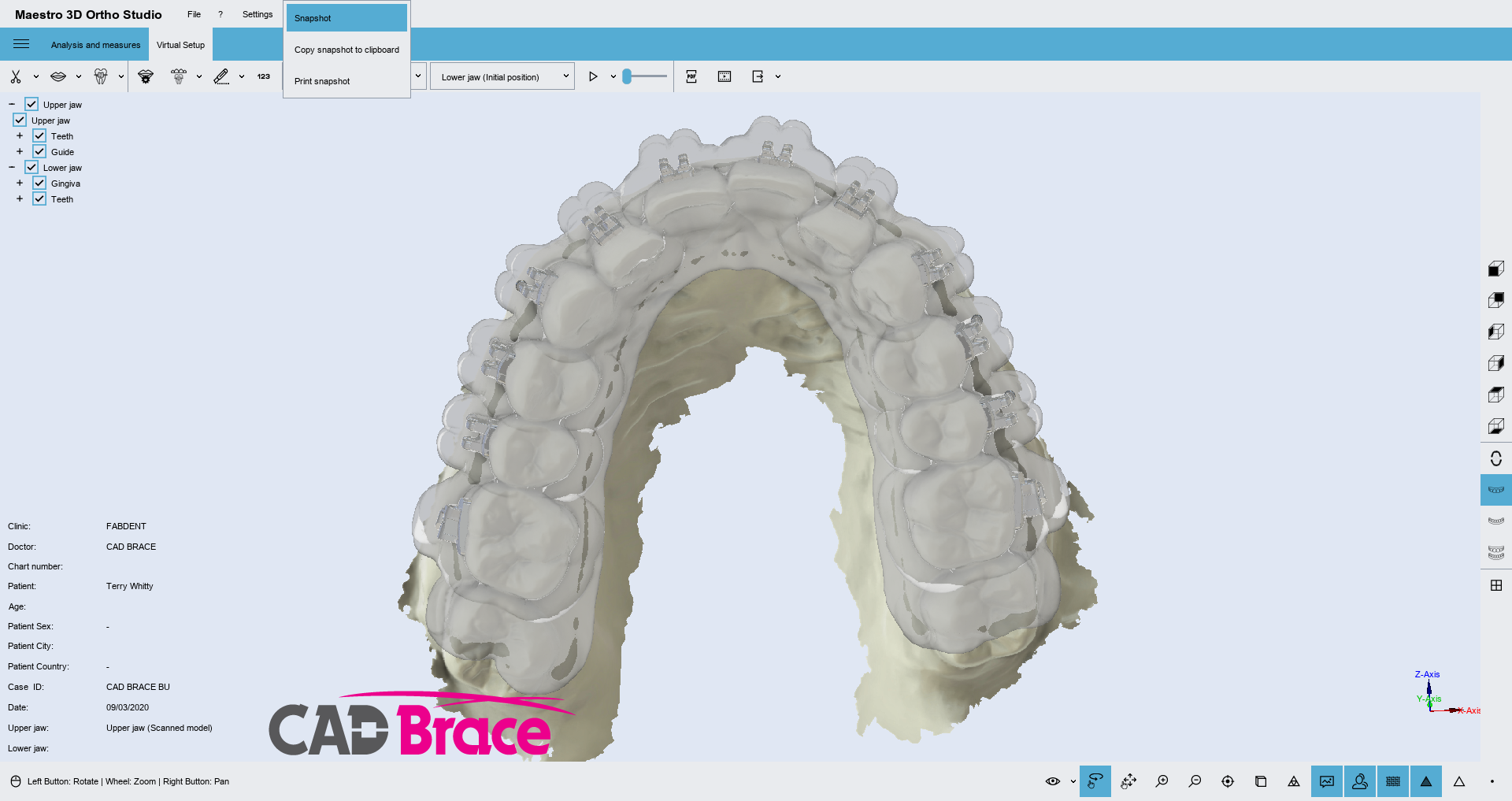Viewport: 1512px width, 801px height.
Task: Select Copy snapshot to clipboard
Action: pyautogui.click(x=346, y=50)
